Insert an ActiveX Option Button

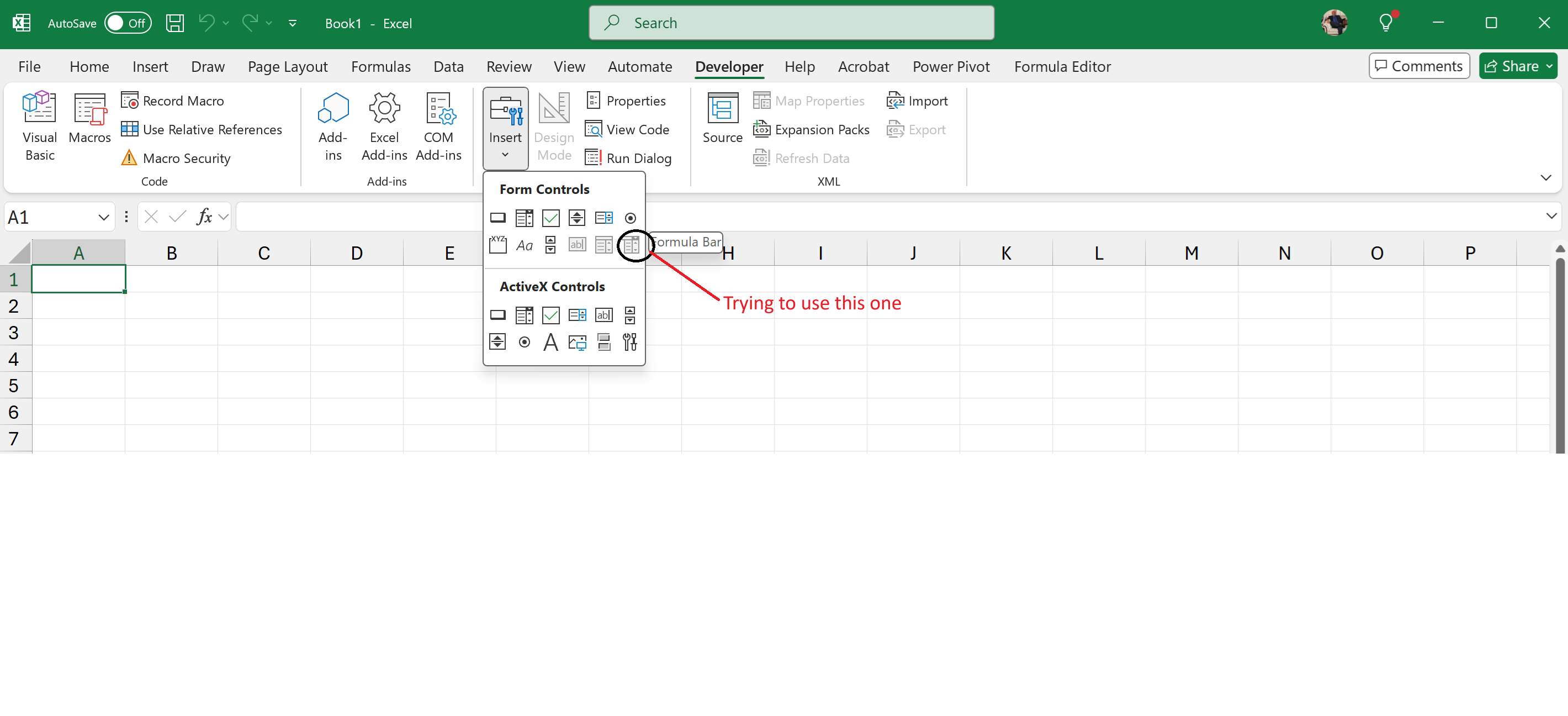coord(524,341)
